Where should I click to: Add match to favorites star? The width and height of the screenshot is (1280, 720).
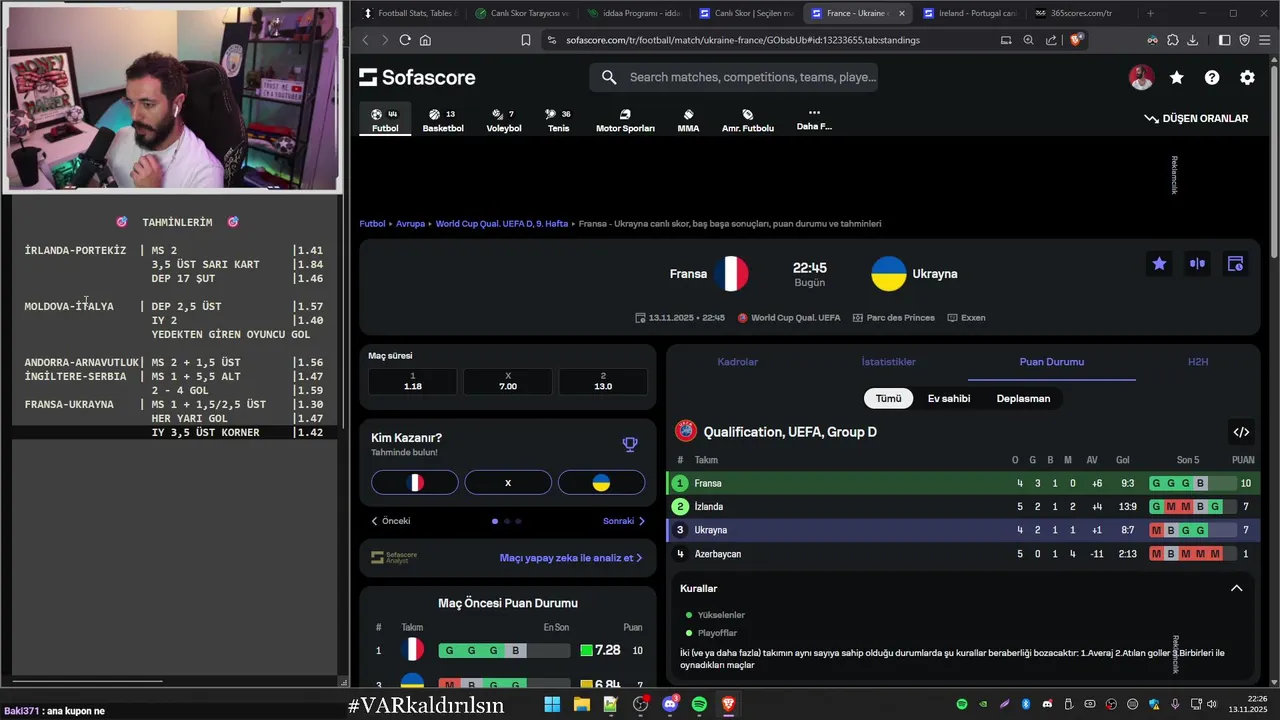click(x=1159, y=264)
